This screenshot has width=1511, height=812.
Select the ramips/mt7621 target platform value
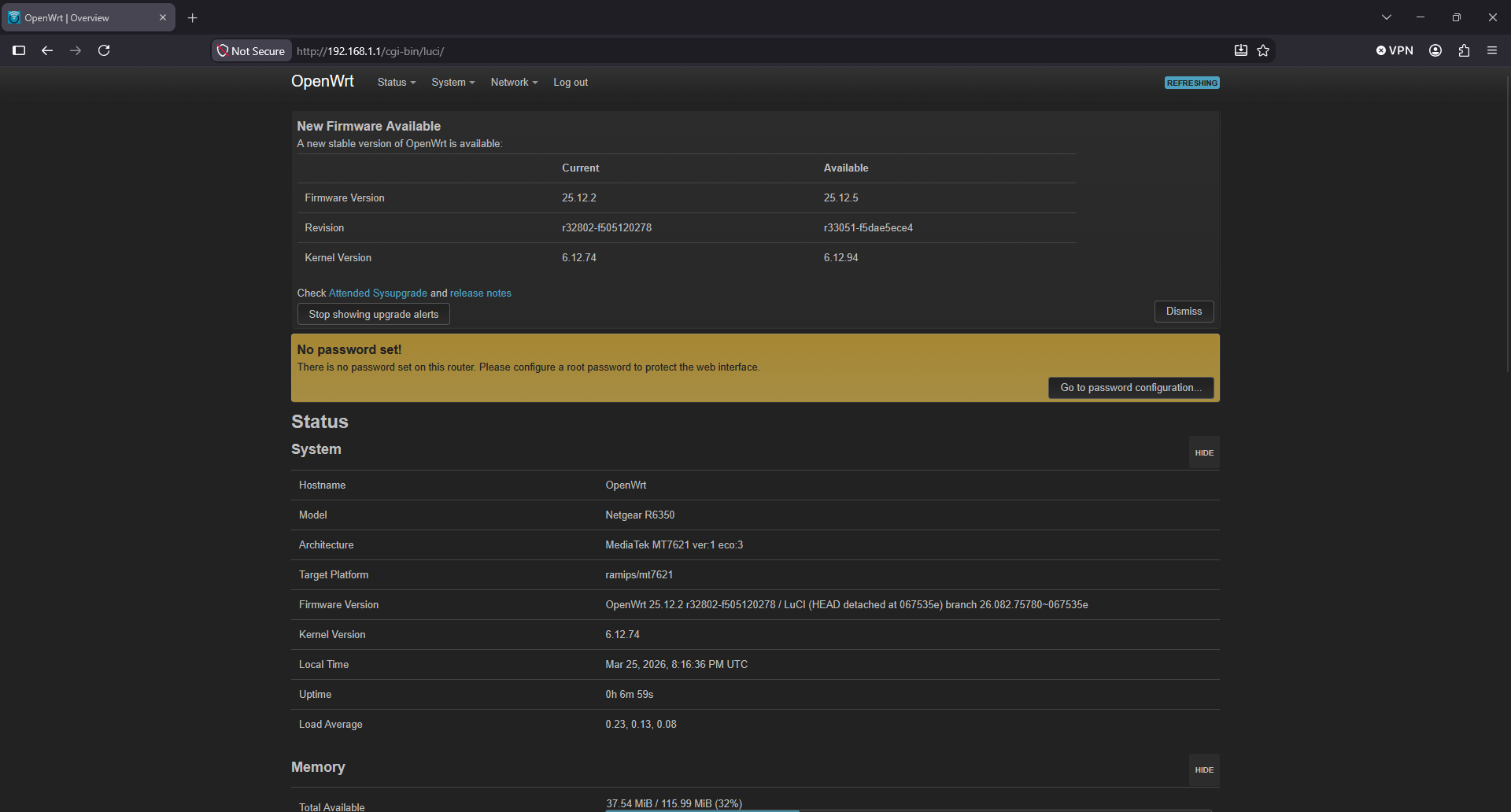point(639,575)
